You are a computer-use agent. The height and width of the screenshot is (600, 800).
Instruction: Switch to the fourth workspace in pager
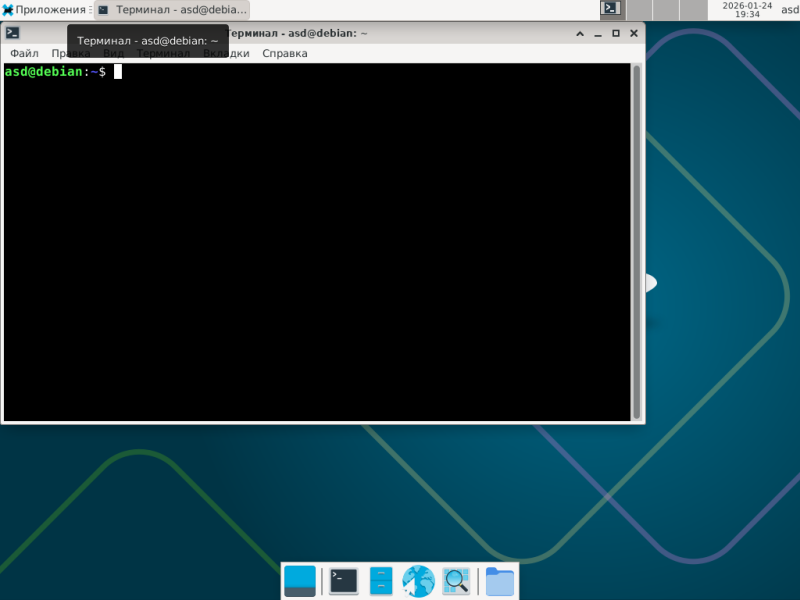pyautogui.click(x=693, y=10)
